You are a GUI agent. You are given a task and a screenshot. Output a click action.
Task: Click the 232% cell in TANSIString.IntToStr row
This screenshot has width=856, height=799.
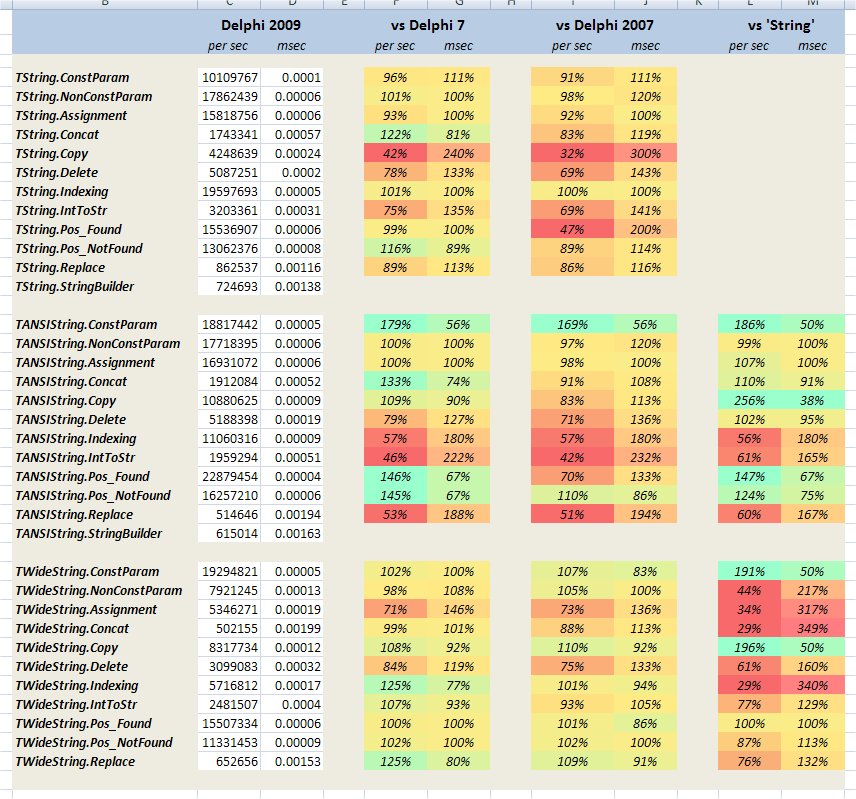[x=645, y=457]
